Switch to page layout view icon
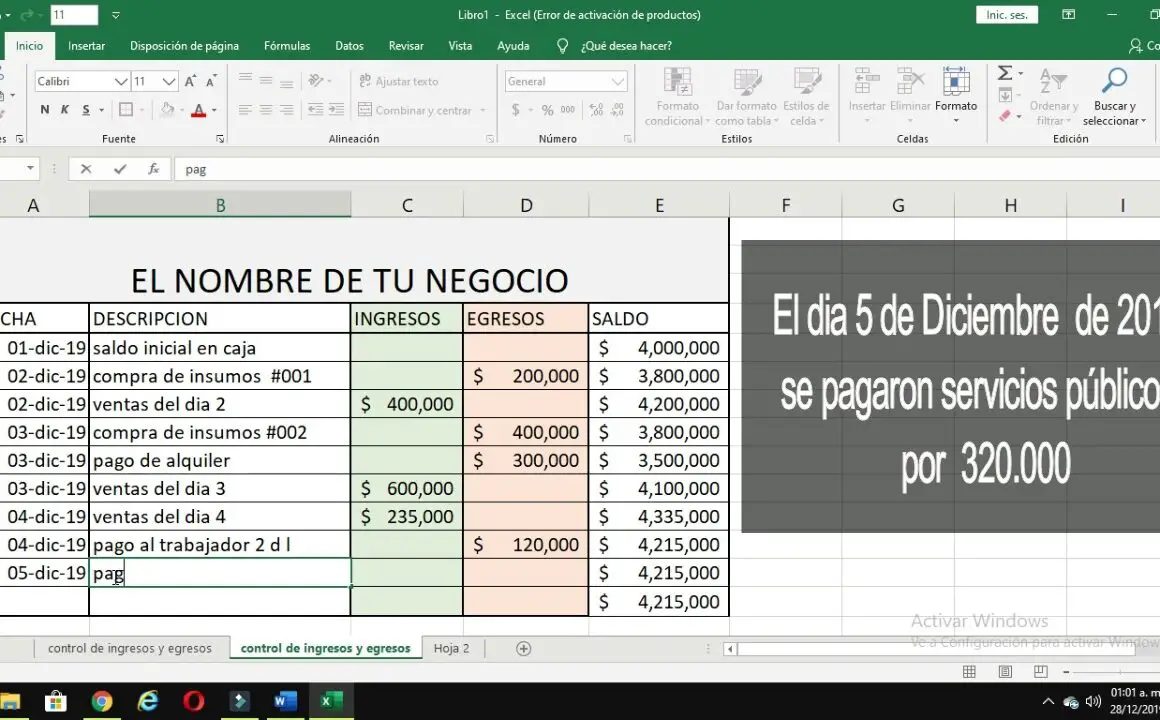The width and height of the screenshot is (1160, 720). [x=1005, y=672]
